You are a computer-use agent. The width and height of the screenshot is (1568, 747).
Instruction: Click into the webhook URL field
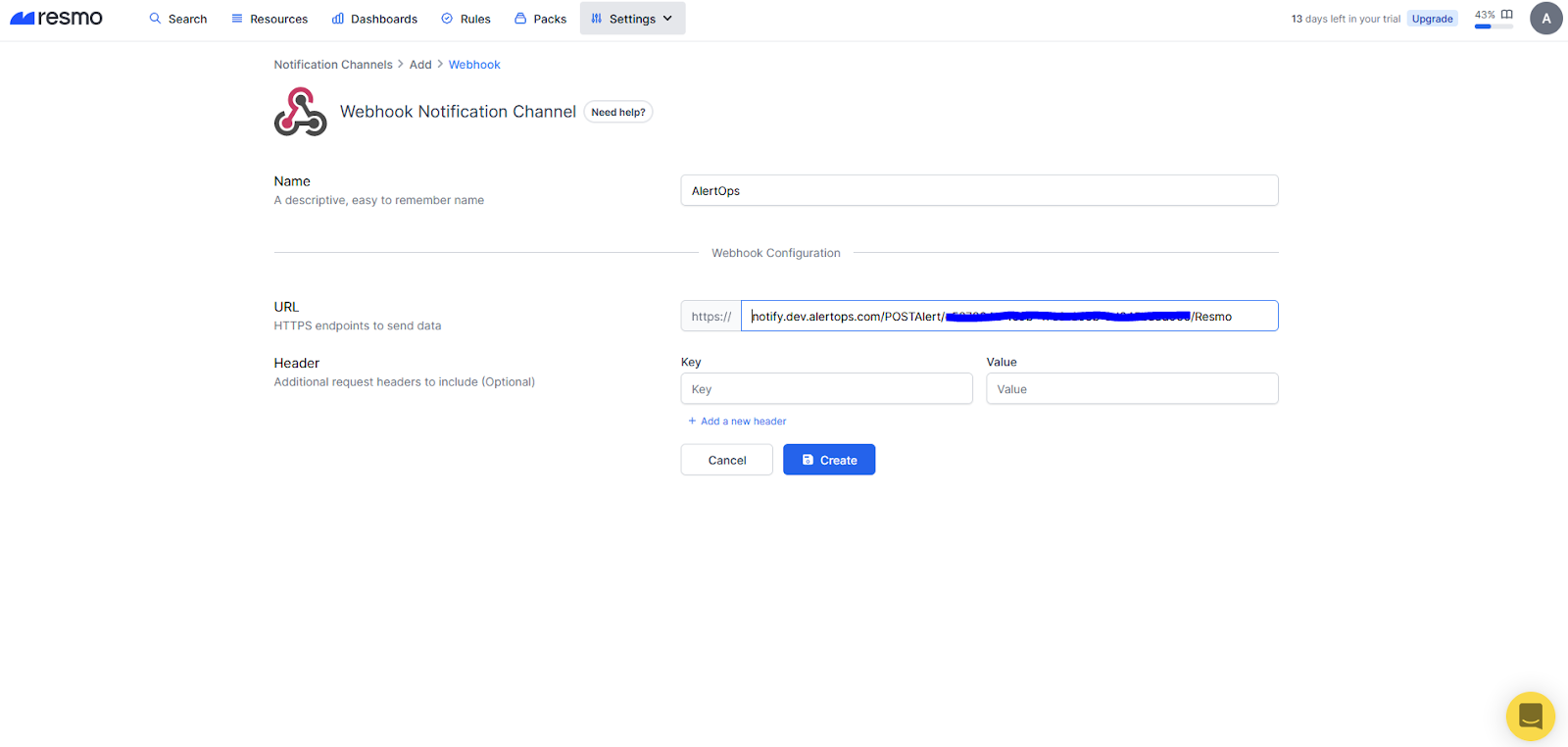point(1008,316)
